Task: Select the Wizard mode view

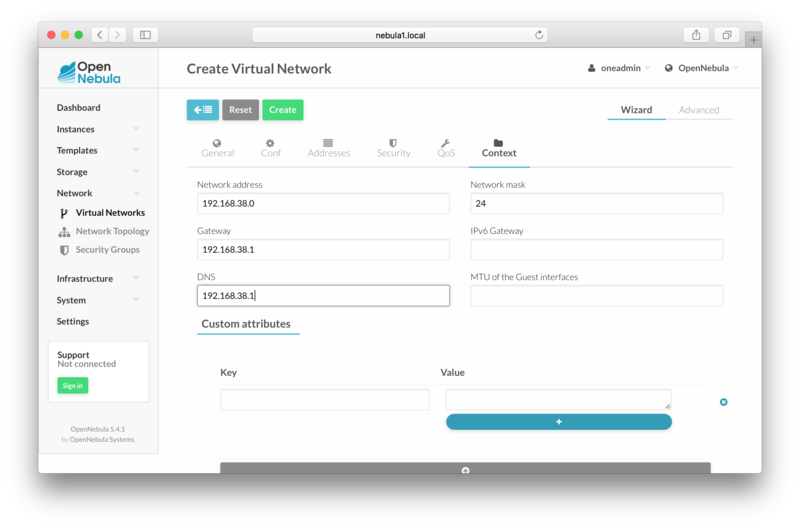Action: [636, 110]
